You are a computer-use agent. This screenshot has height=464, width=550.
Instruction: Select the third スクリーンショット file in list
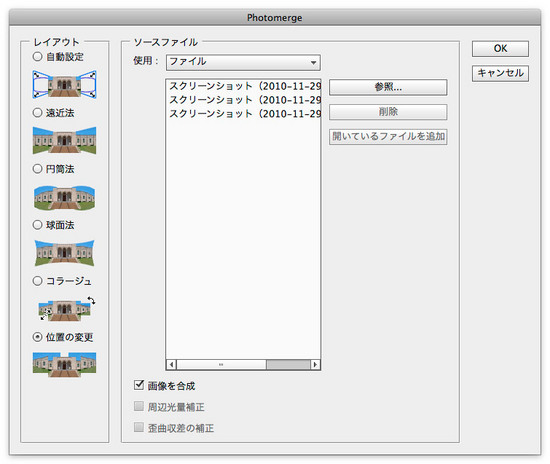tap(243, 114)
